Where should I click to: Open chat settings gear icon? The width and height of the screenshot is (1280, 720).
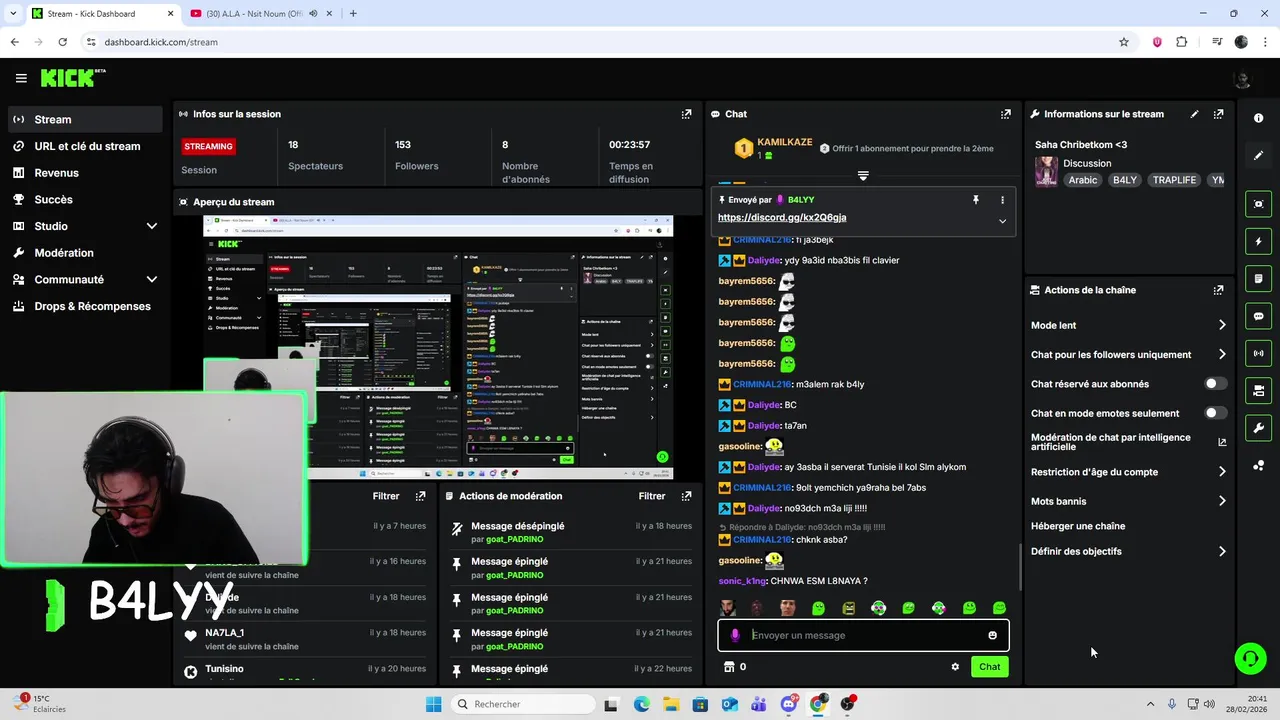pos(955,667)
